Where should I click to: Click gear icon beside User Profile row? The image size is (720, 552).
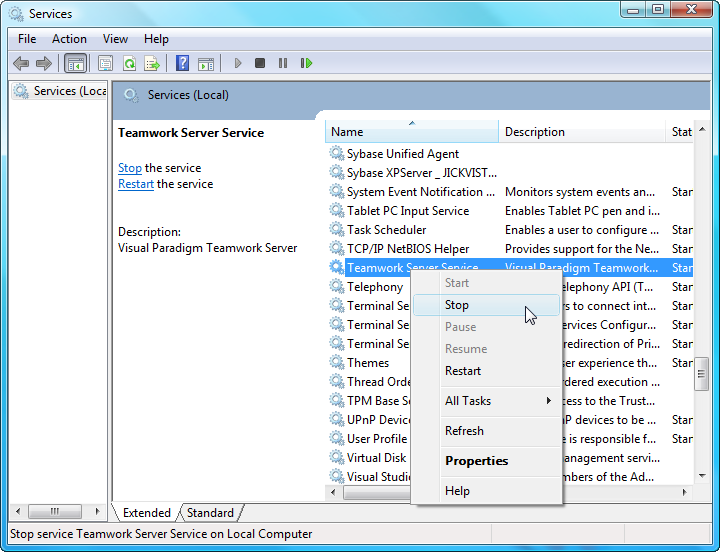click(x=337, y=439)
